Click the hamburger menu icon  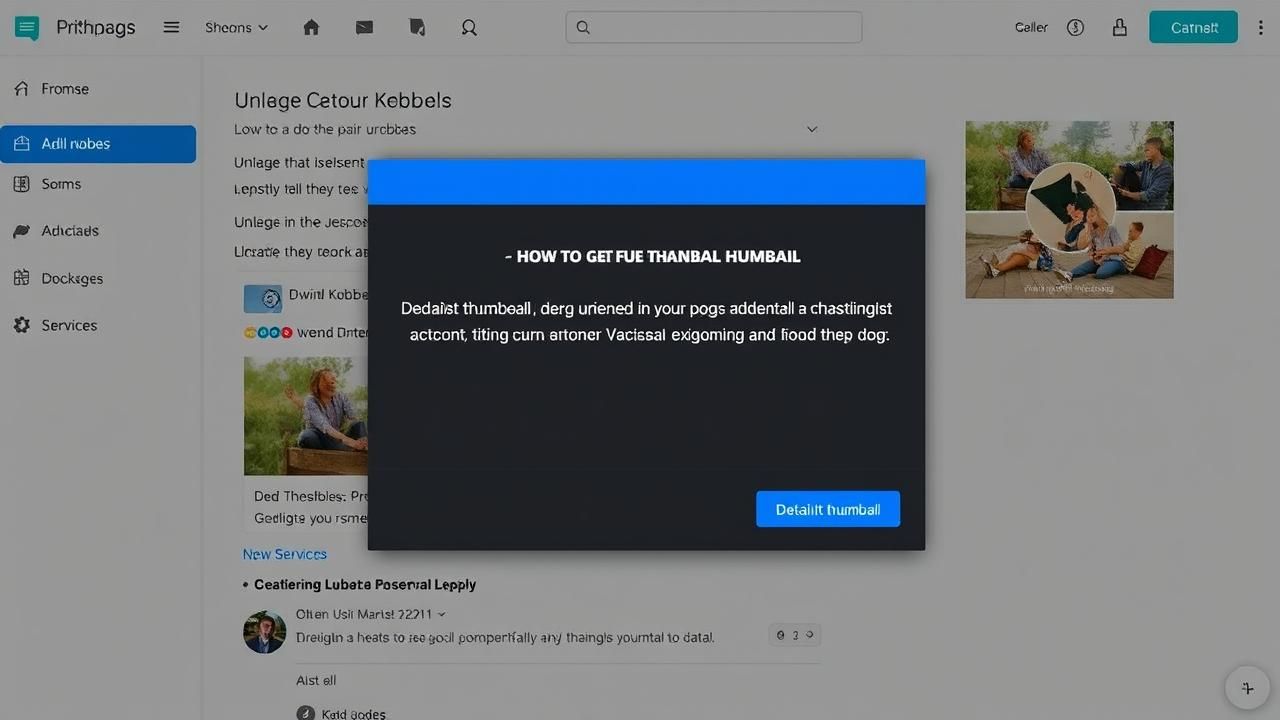[171, 28]
